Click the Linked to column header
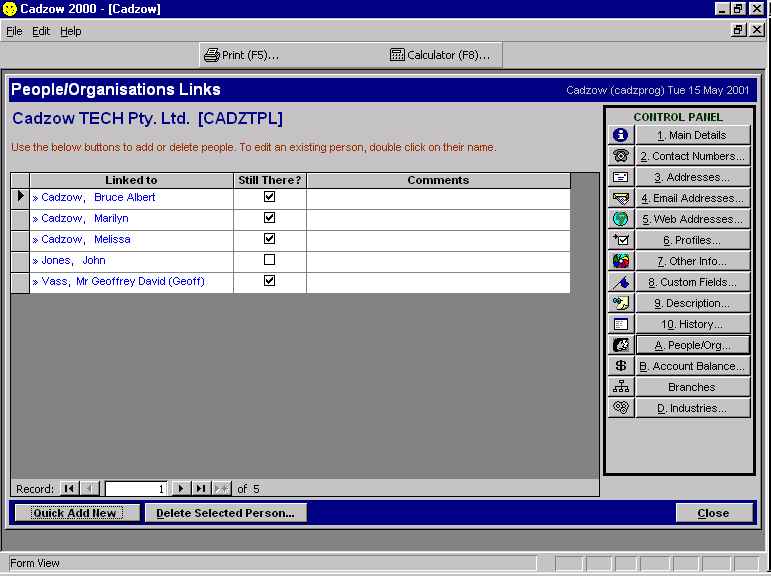This screenshot has width=771, height=576. point(131,180)
